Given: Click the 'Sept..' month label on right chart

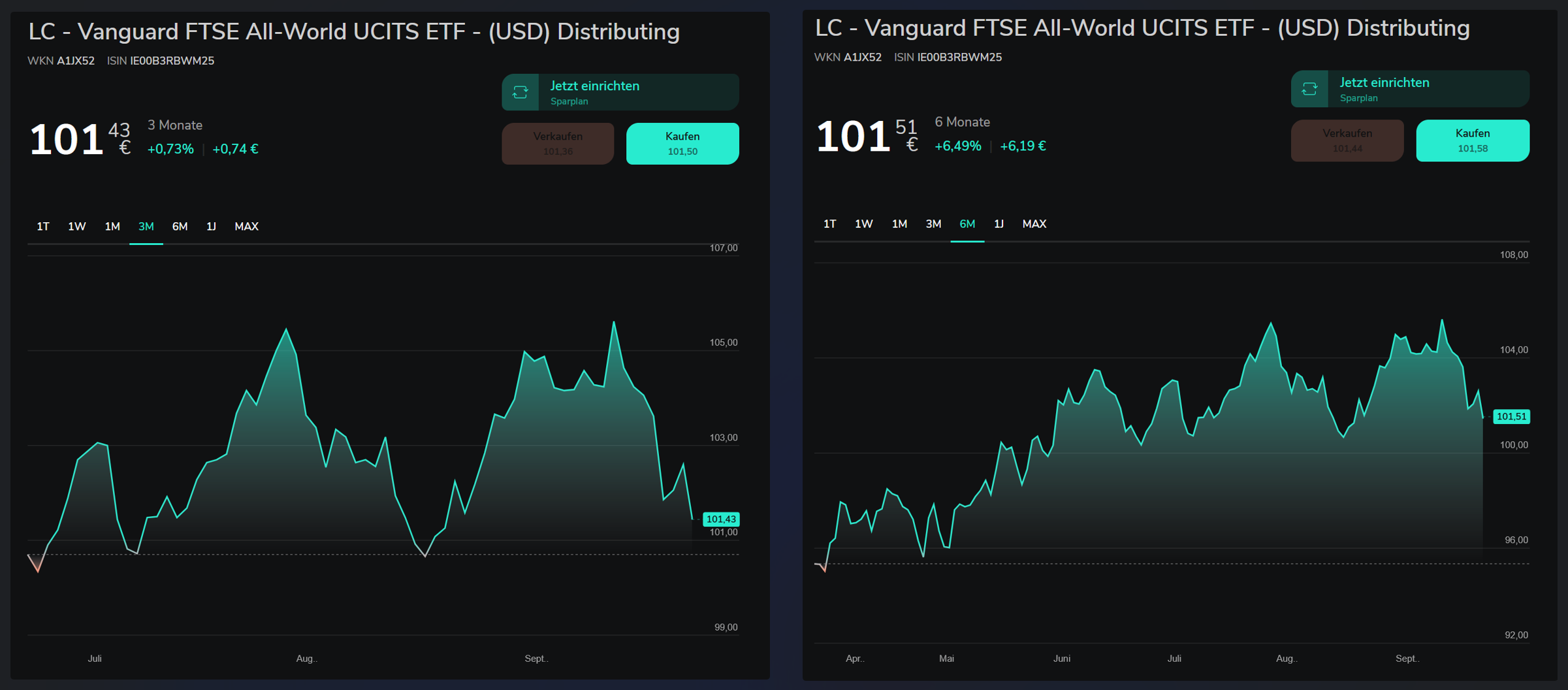Looking at the screenshot, I should 1407,659.
